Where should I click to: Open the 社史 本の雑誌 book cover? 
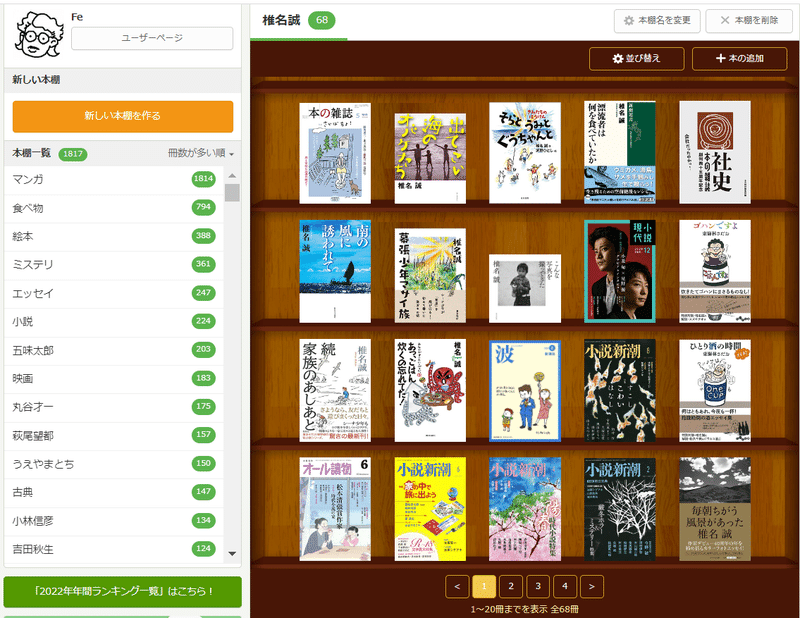[715, 153]
